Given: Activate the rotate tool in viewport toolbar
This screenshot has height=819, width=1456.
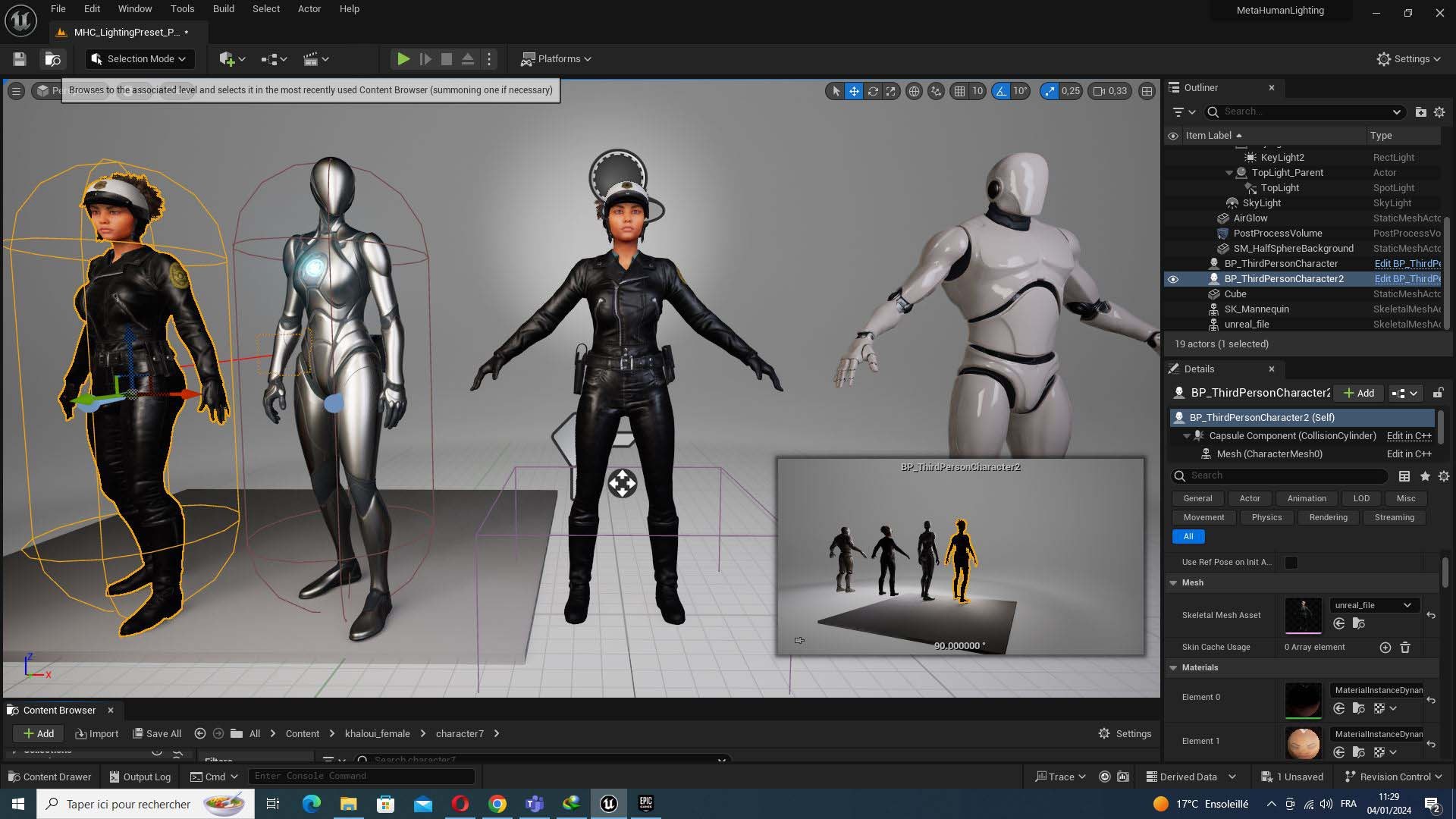Looking at the screenshot, I should point(873,91).
